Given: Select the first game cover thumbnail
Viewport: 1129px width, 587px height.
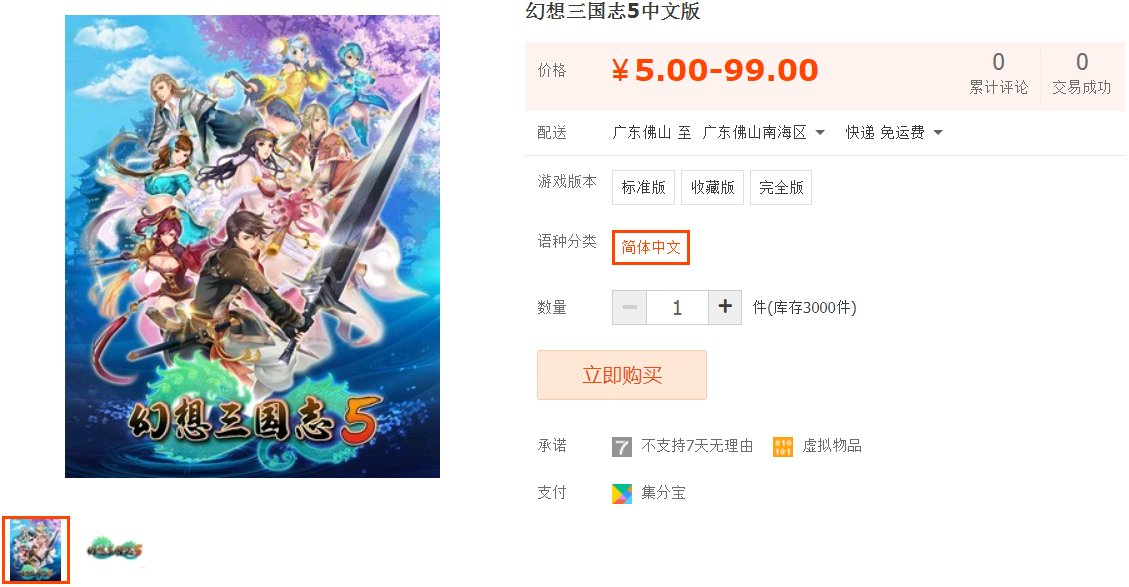Looking at the screenshot, I should pyautogui.click(x=36, y=550).
